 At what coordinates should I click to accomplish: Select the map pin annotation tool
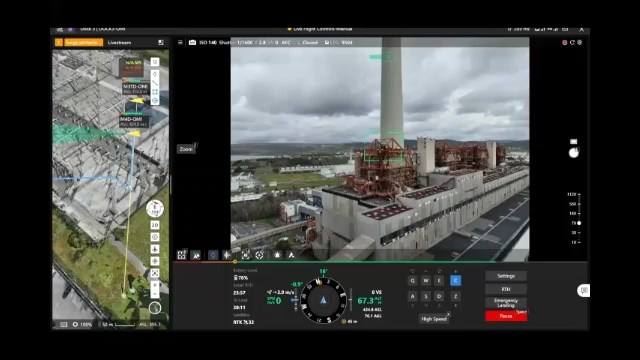click(x=155, y=74)
